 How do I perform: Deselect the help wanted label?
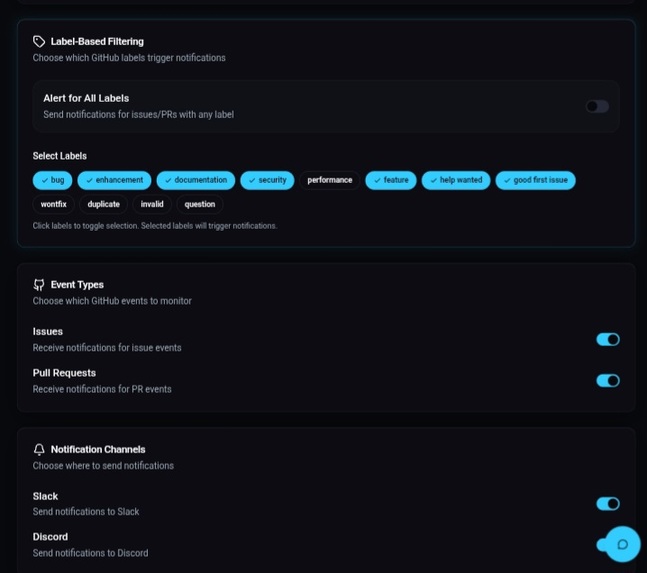[x=456, y=180]
